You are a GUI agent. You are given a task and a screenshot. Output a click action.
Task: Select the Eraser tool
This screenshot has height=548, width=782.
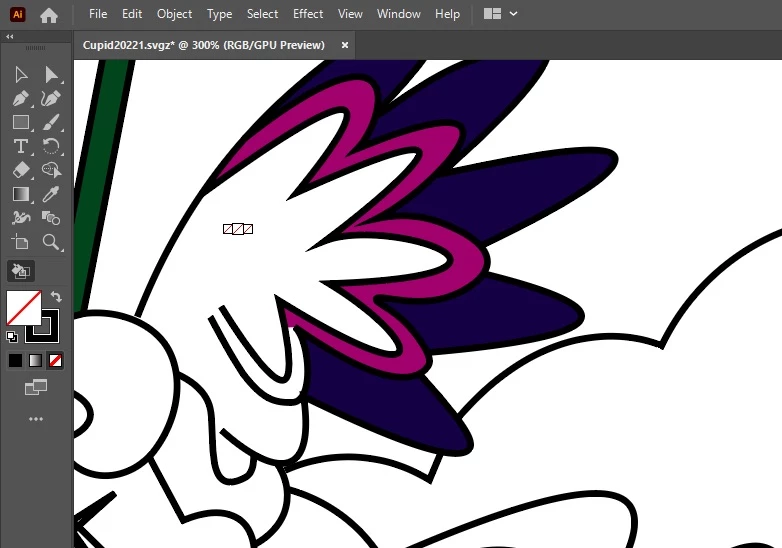[x=21, y=170]
